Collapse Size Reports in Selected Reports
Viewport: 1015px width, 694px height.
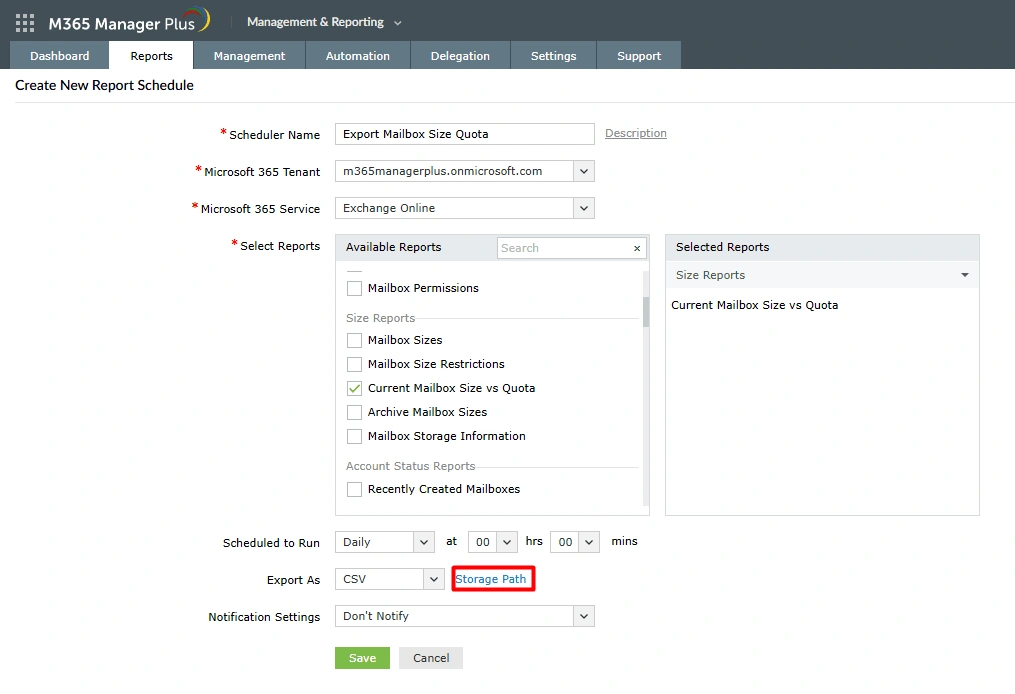963,274
